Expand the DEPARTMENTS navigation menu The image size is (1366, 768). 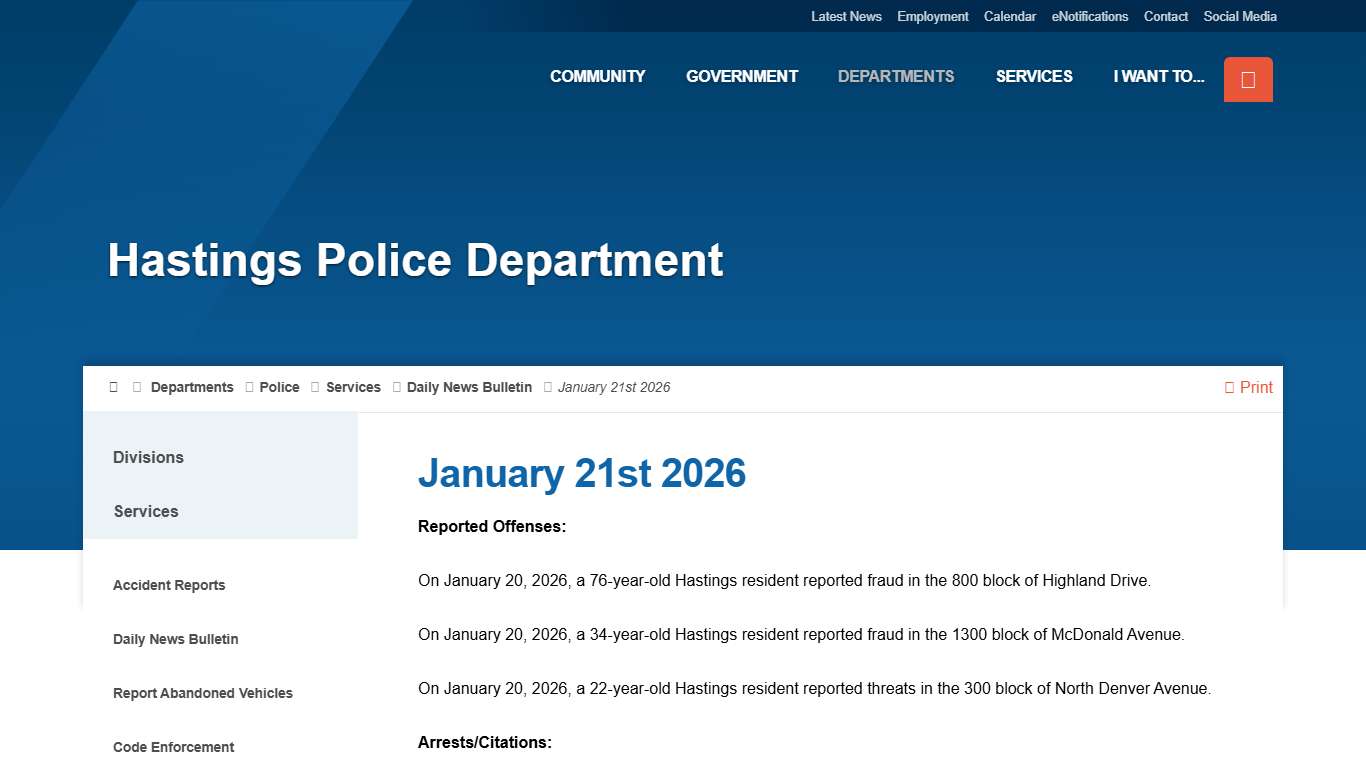(896, 76)
